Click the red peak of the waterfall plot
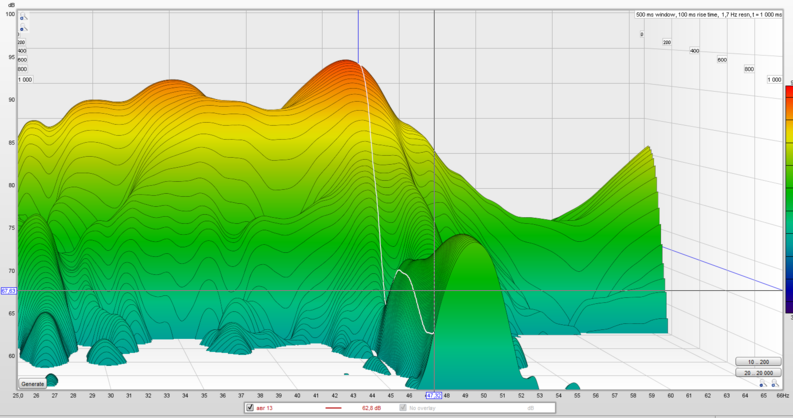Viewport: 793px width, 418px height. (x=346, y=65)
